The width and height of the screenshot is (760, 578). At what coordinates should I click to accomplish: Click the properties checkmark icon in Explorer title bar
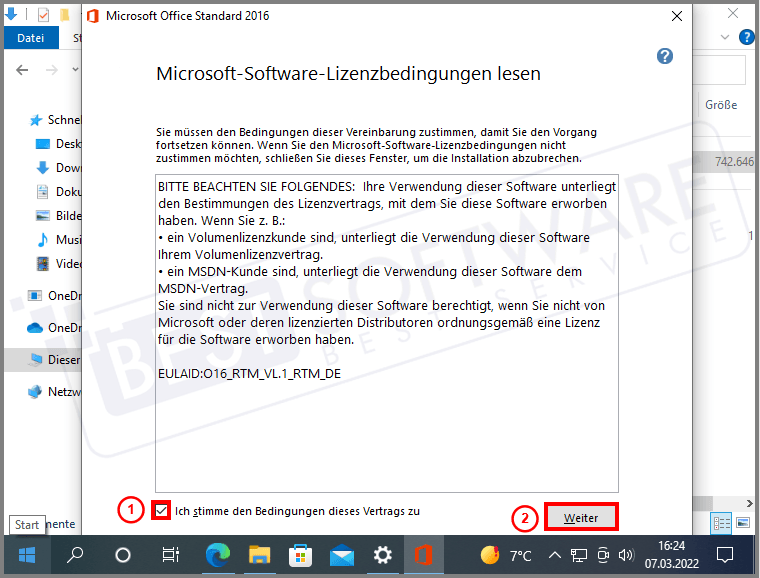[43, 15]
